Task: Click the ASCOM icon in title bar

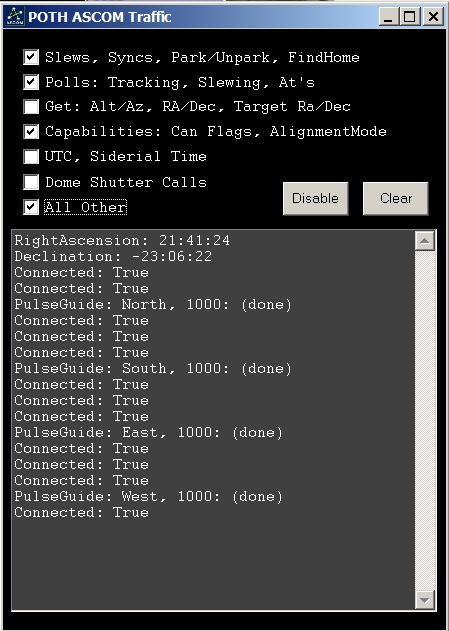Action: coord(15,17)
